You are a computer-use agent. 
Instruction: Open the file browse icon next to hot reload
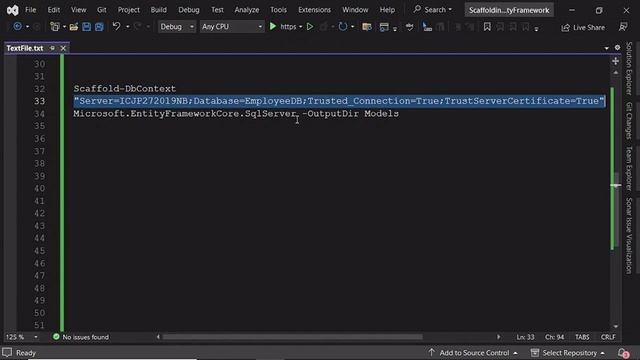[367, 27]
